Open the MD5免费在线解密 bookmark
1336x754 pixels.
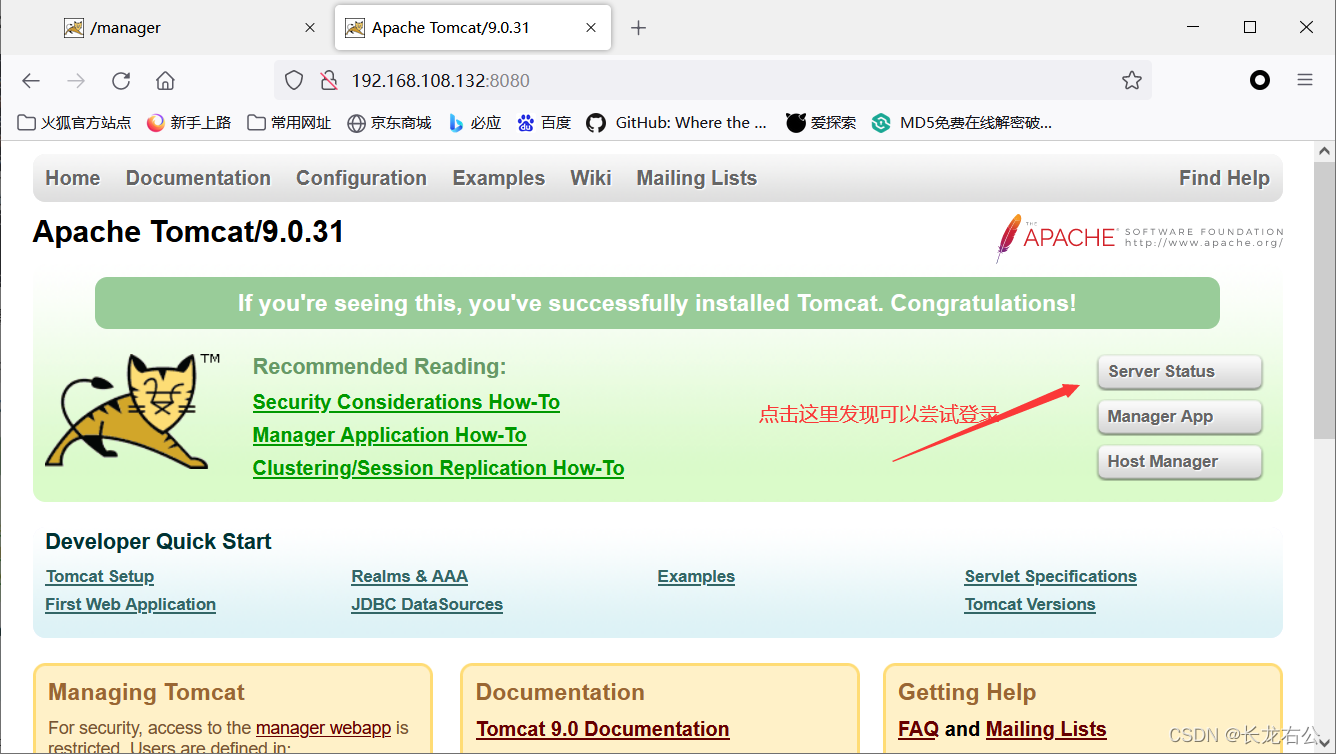[x=962, y=122]
